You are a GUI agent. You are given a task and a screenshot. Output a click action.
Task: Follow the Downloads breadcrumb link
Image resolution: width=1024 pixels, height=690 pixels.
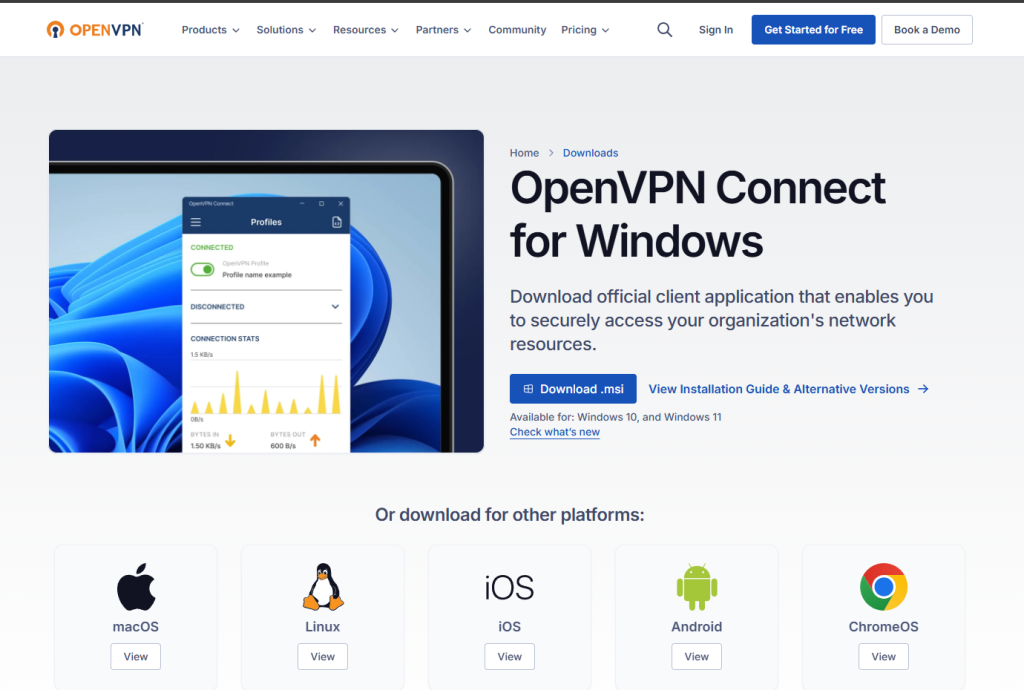pyautogui.click(x=590, y=153)
